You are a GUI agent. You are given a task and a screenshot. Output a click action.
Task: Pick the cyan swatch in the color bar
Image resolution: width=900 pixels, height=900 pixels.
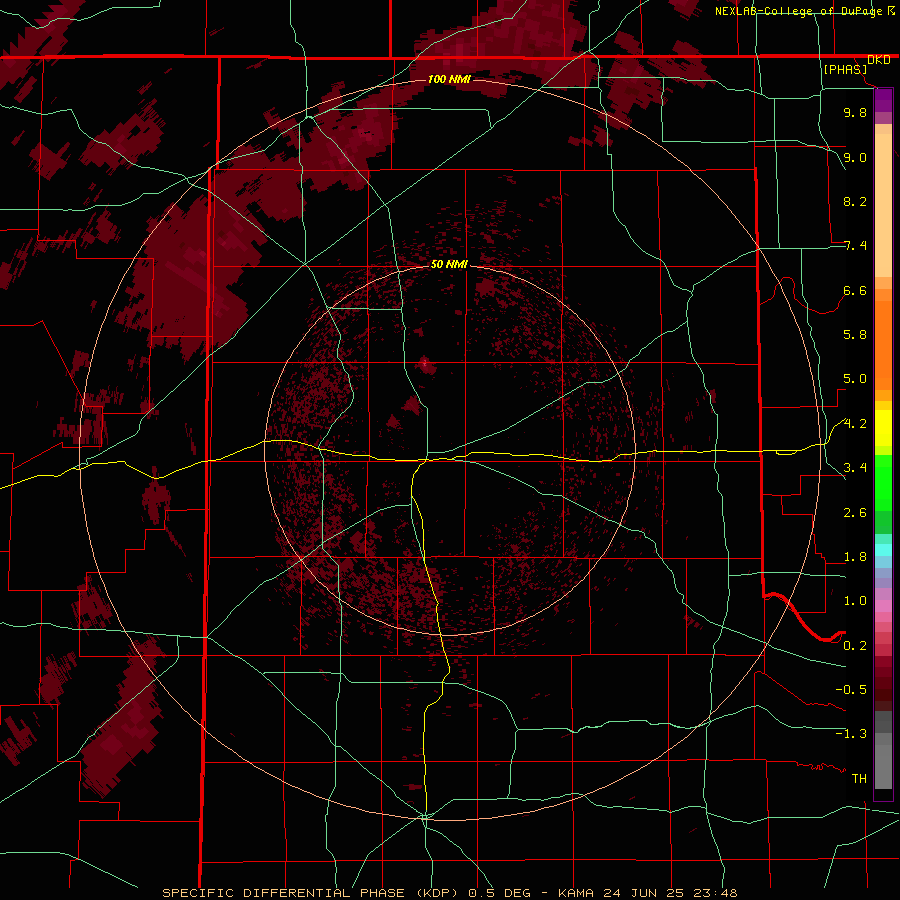coord(883,550)
